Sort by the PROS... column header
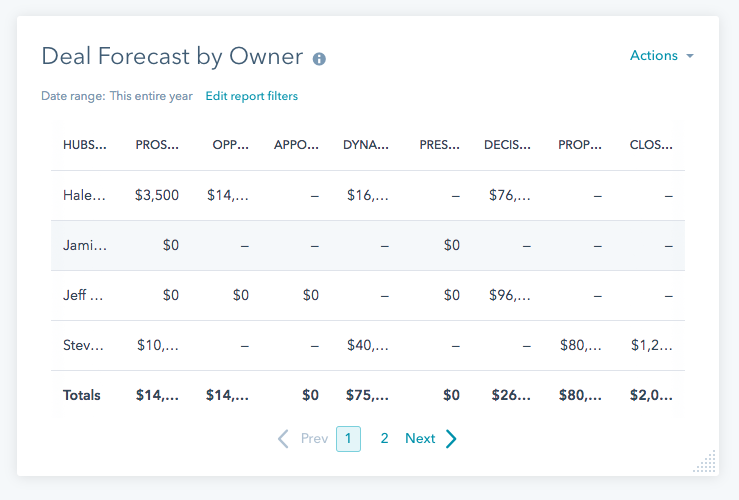Viewport: 739px width, 500px height. coord(157,144)
